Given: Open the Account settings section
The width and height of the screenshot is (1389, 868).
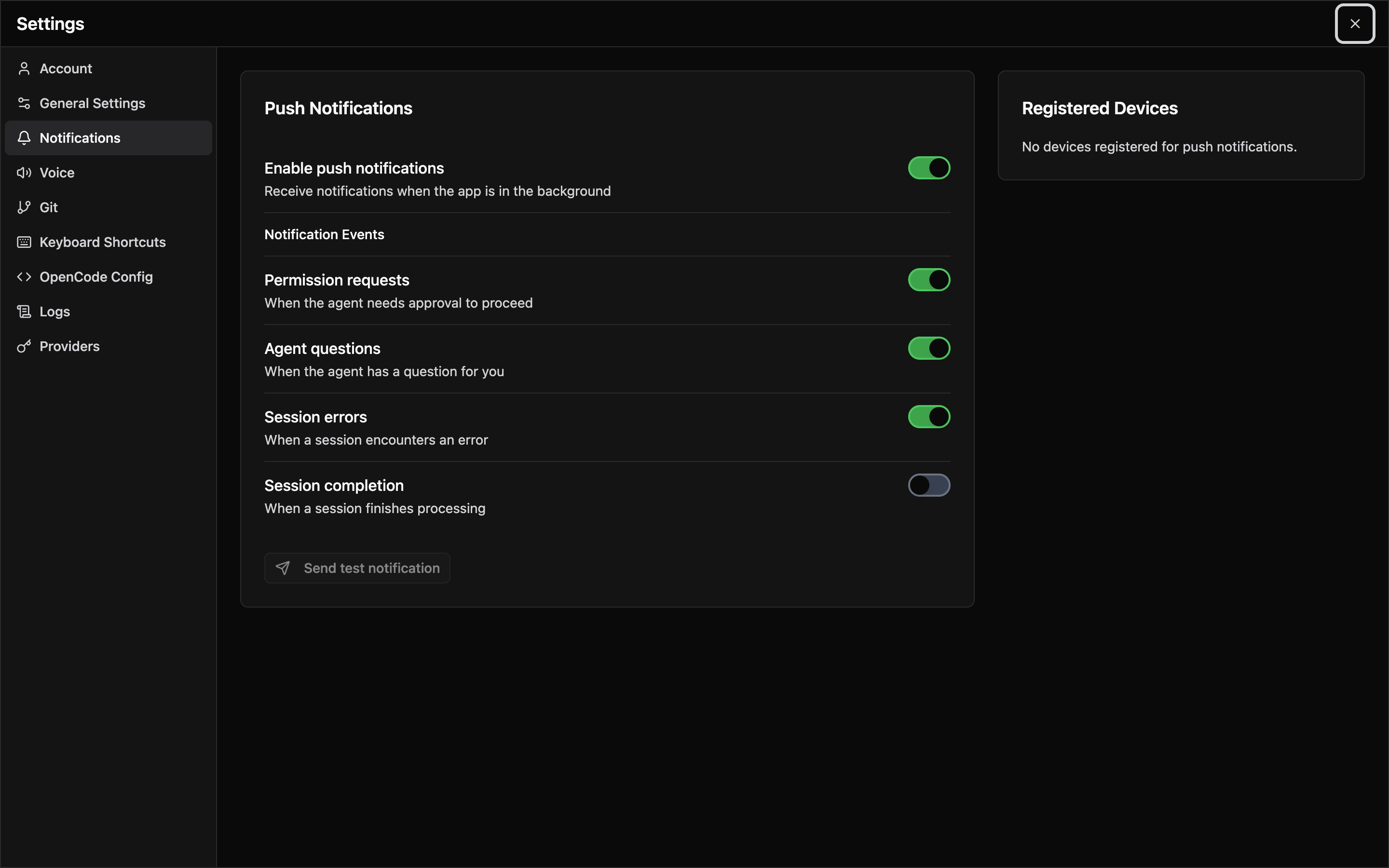Looking at the screenshot, I should pyautogui.click(x=109, y=68).
